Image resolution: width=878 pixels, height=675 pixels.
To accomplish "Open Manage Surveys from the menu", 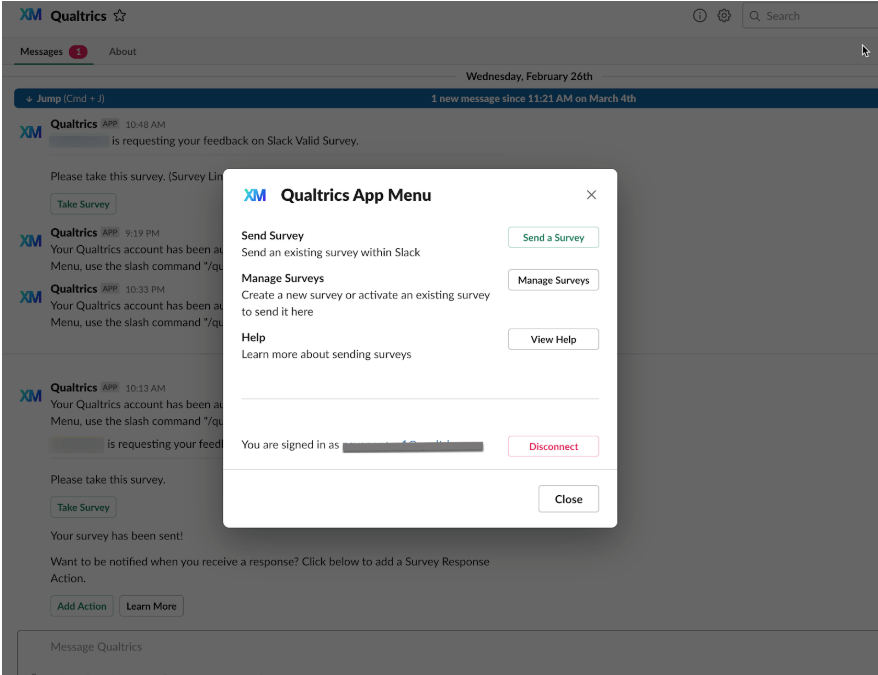I will click(553, 280).
